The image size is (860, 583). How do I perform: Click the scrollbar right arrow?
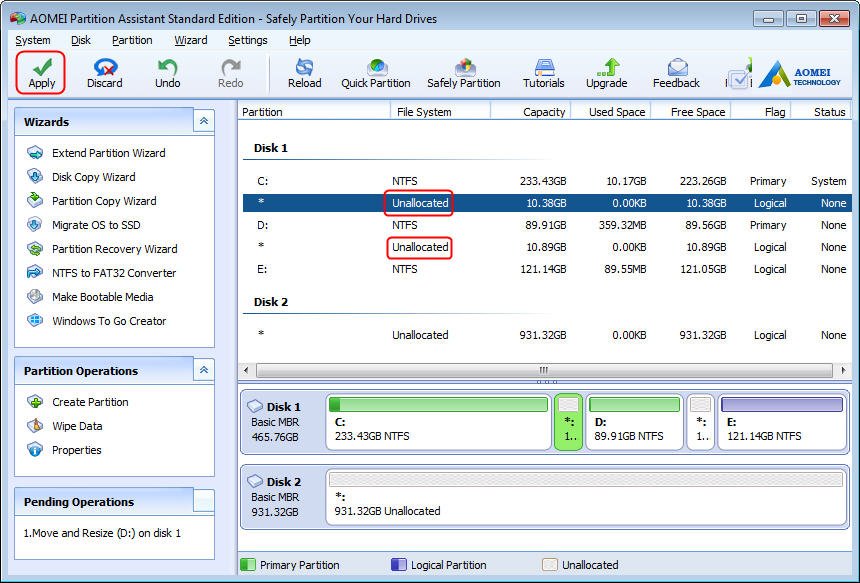pos(843,370)
